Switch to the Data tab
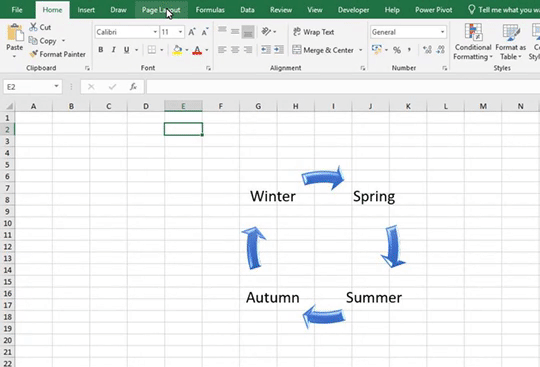The height and width of the screenshot is (367, 540). (247, 10)
